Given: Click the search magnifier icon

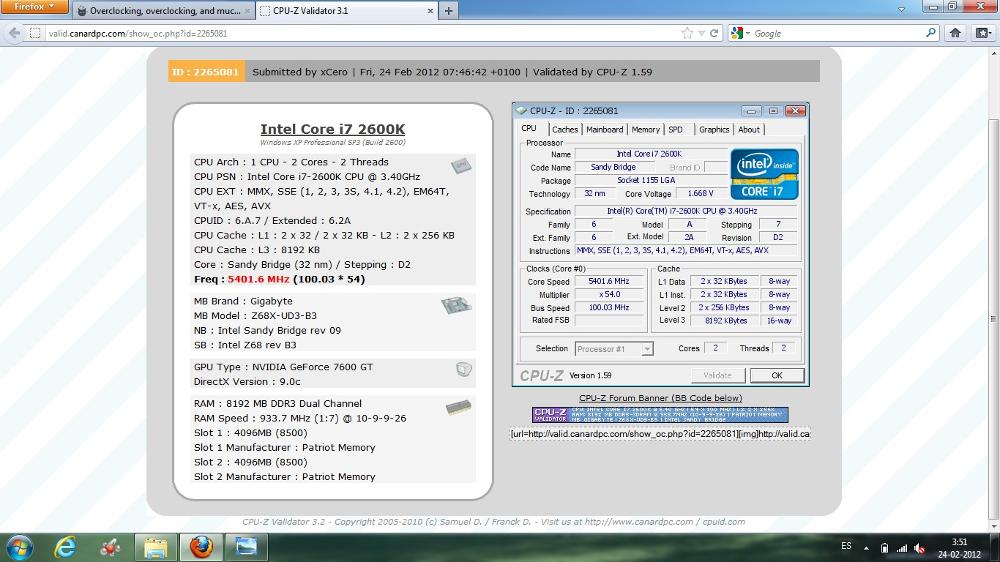Looking at the screenshot, I should coord(931,33).
